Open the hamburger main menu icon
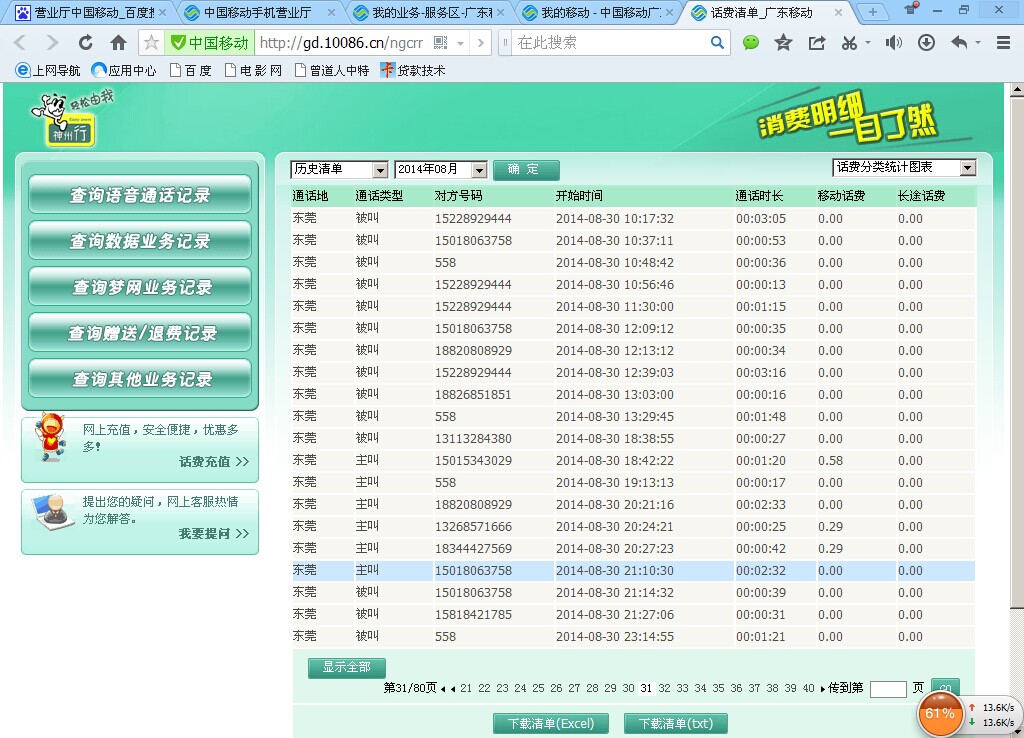The image size is (1024, 738). pyautogui.click(x=1004, y=43)
